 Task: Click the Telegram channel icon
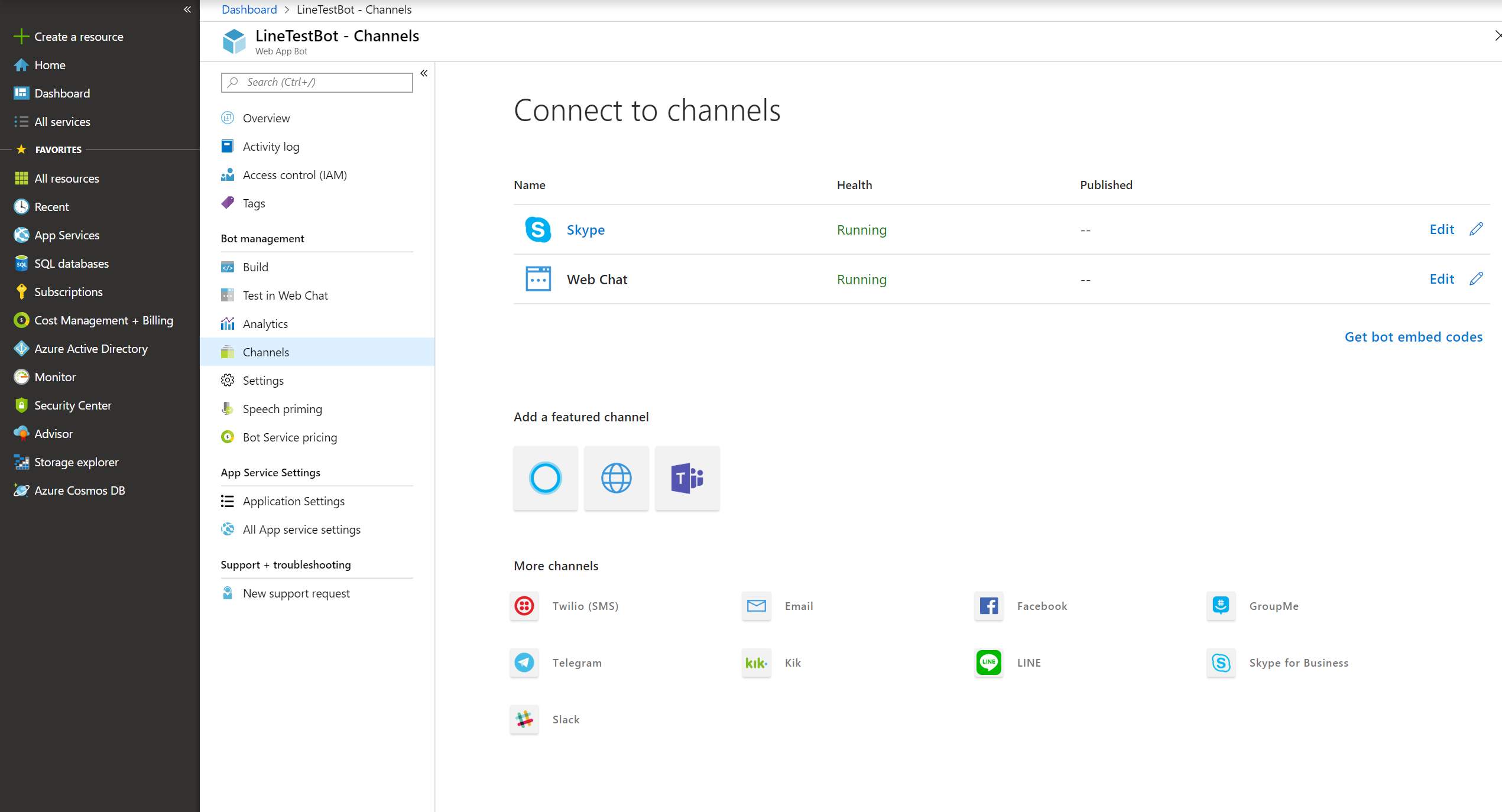525,662
